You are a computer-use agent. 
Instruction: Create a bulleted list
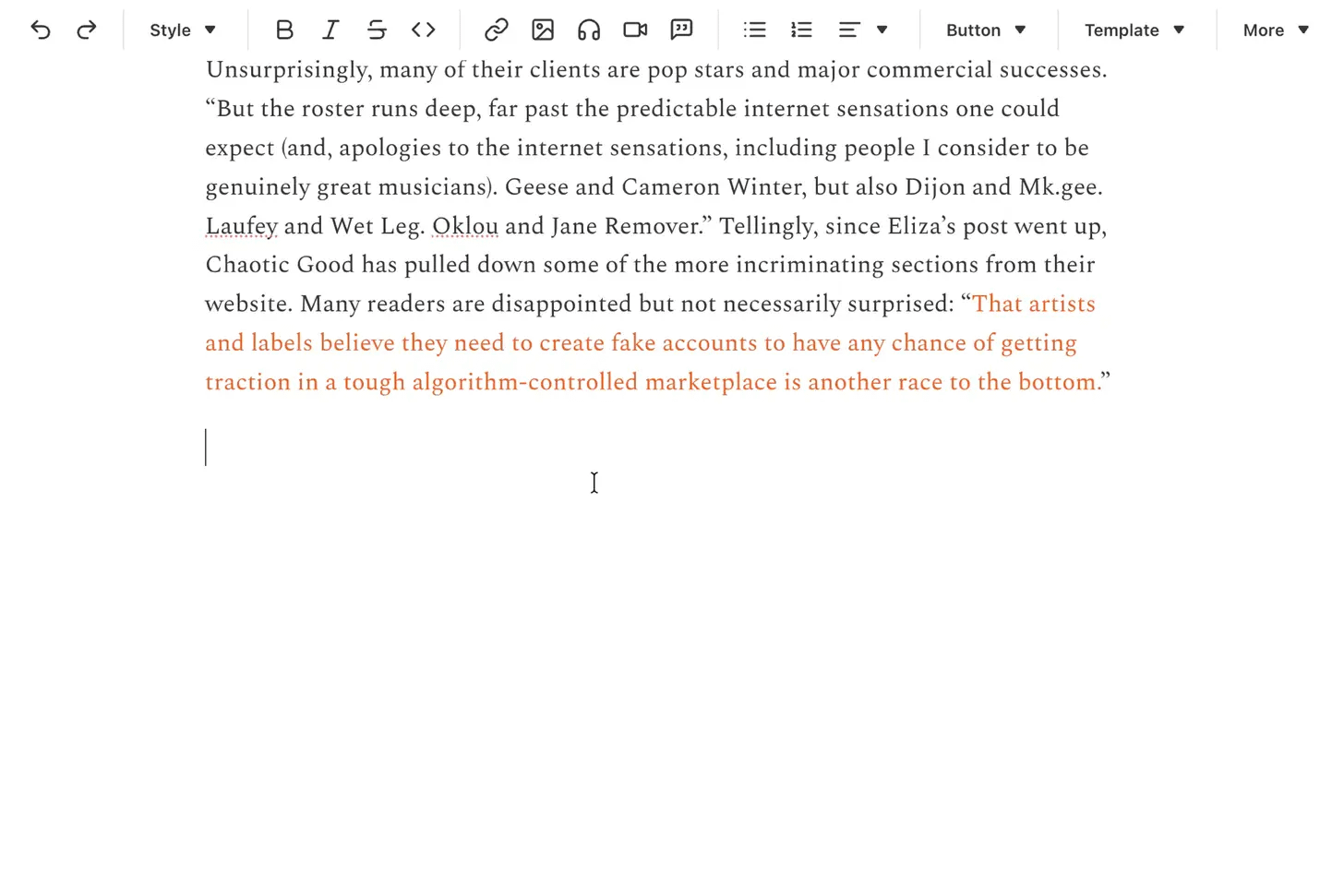tap(755, 30)
